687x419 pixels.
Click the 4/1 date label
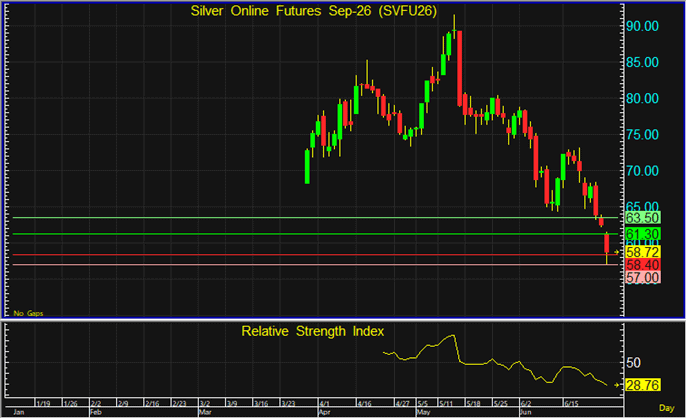(x=324, y=403)
